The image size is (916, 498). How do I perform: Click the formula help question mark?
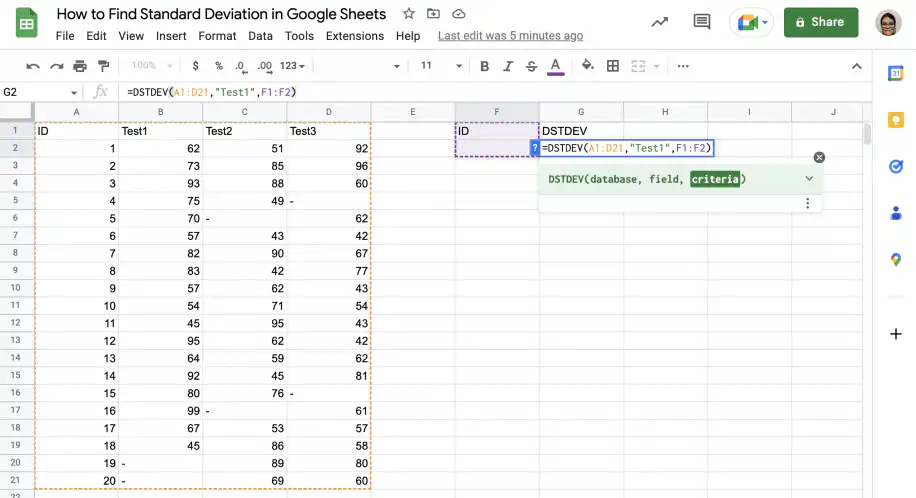(x=535, y=148)
